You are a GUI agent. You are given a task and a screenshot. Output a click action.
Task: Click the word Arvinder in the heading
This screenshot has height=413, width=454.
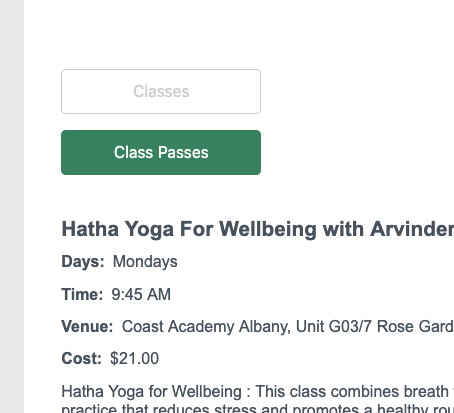[x=412, y=229]
